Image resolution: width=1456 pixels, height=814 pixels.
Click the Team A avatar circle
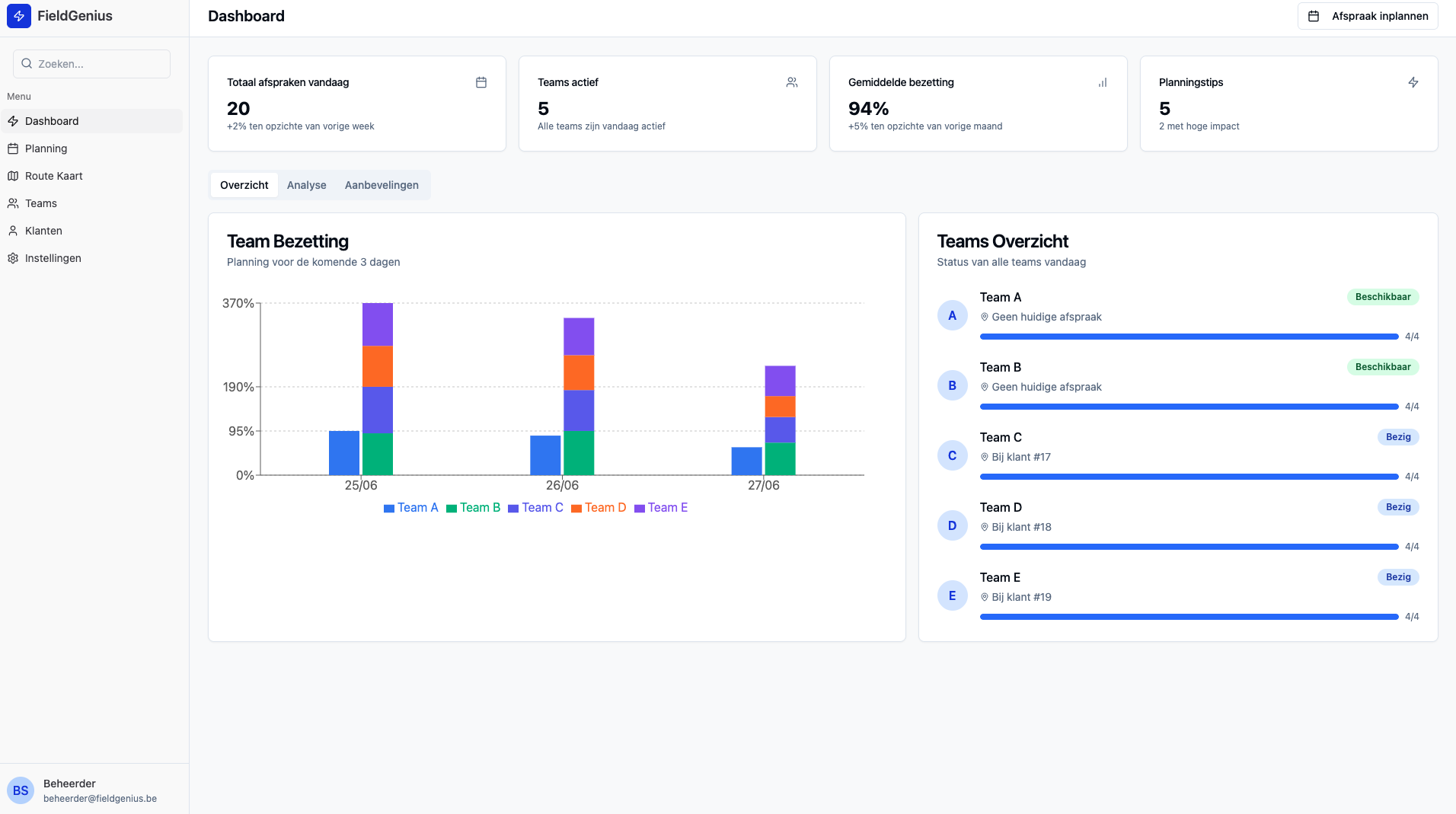tap(952, 315)
